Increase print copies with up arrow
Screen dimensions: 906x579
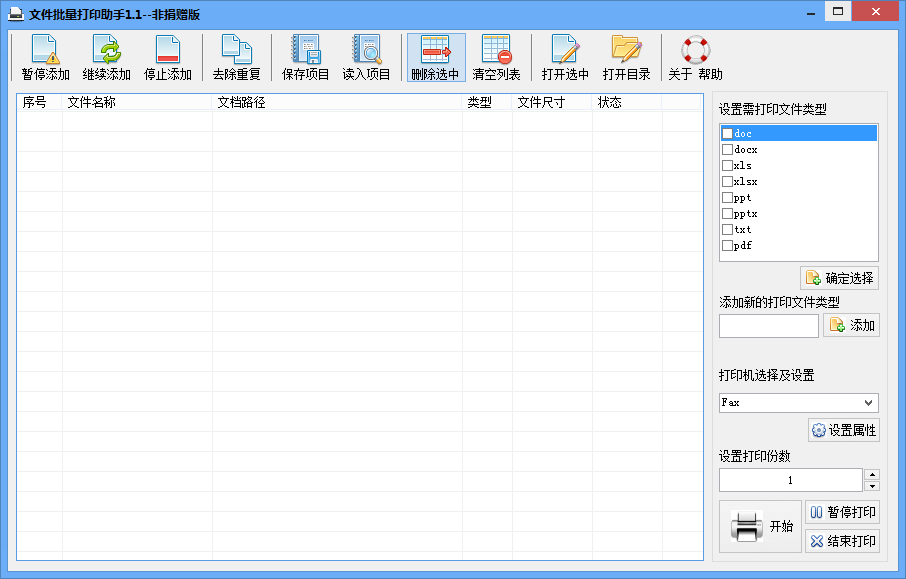pyautogui.click(x=872, y=474)
